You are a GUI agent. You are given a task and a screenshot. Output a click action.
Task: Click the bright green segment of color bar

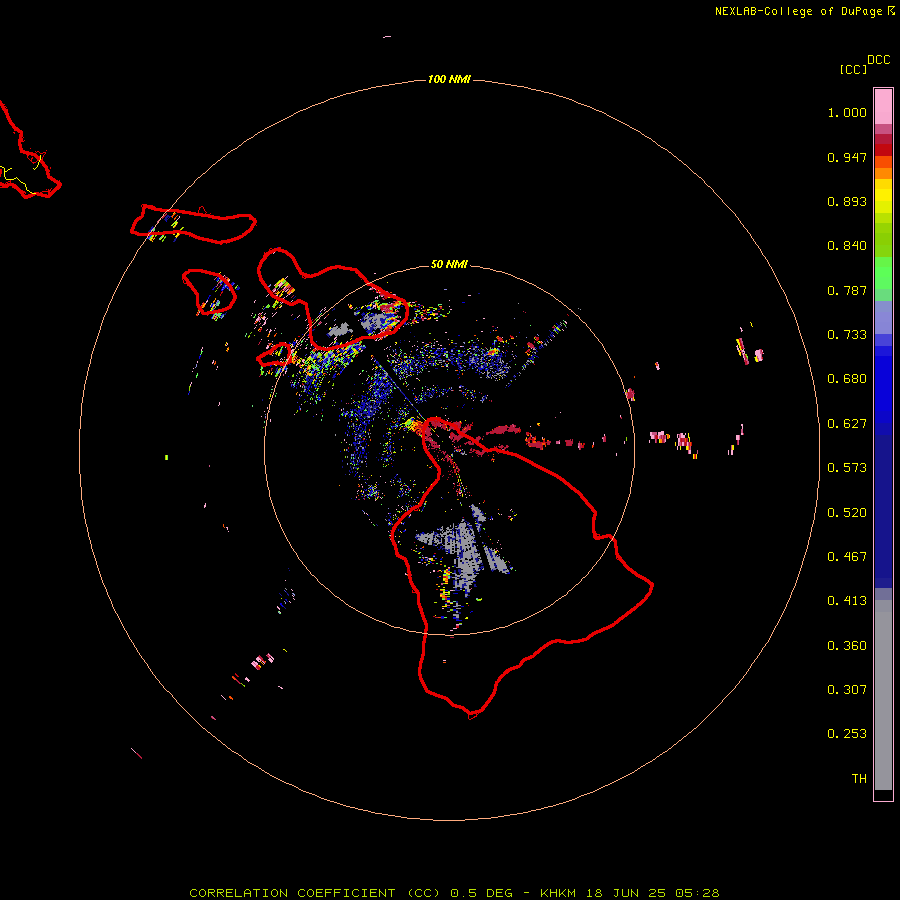(x=883, y=273)
